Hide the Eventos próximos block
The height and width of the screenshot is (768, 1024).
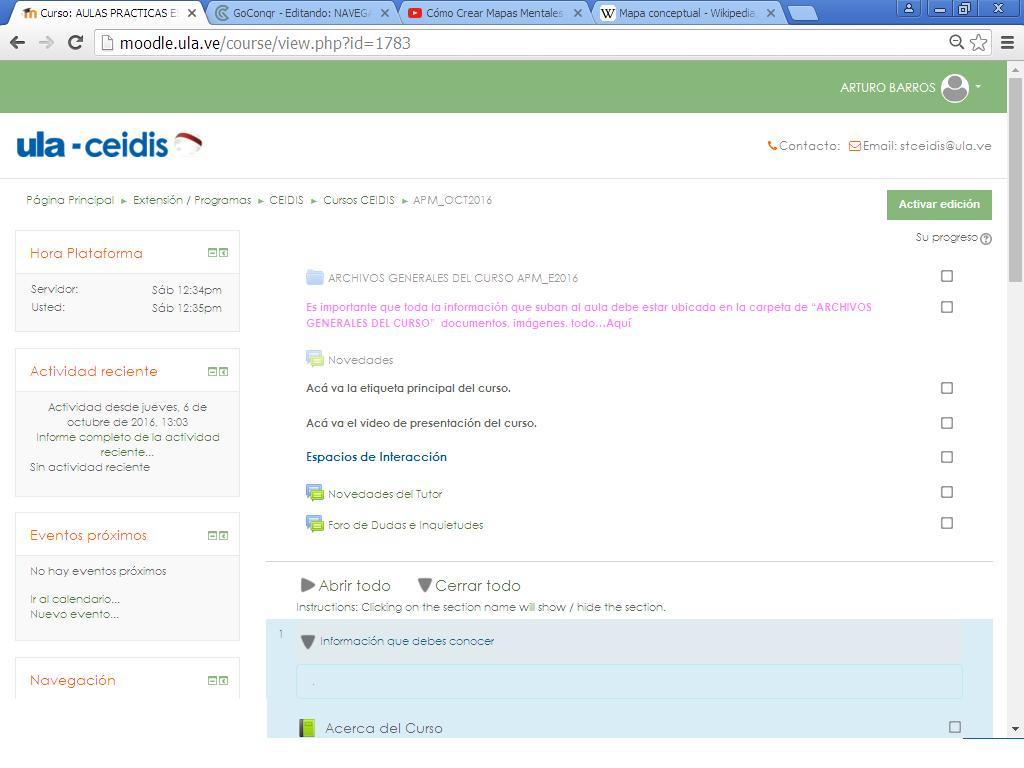point(212,536)
